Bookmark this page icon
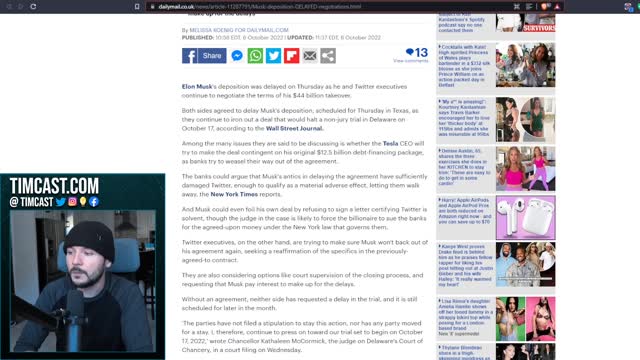Screen dimensions: 640x360 click(137, 7)
